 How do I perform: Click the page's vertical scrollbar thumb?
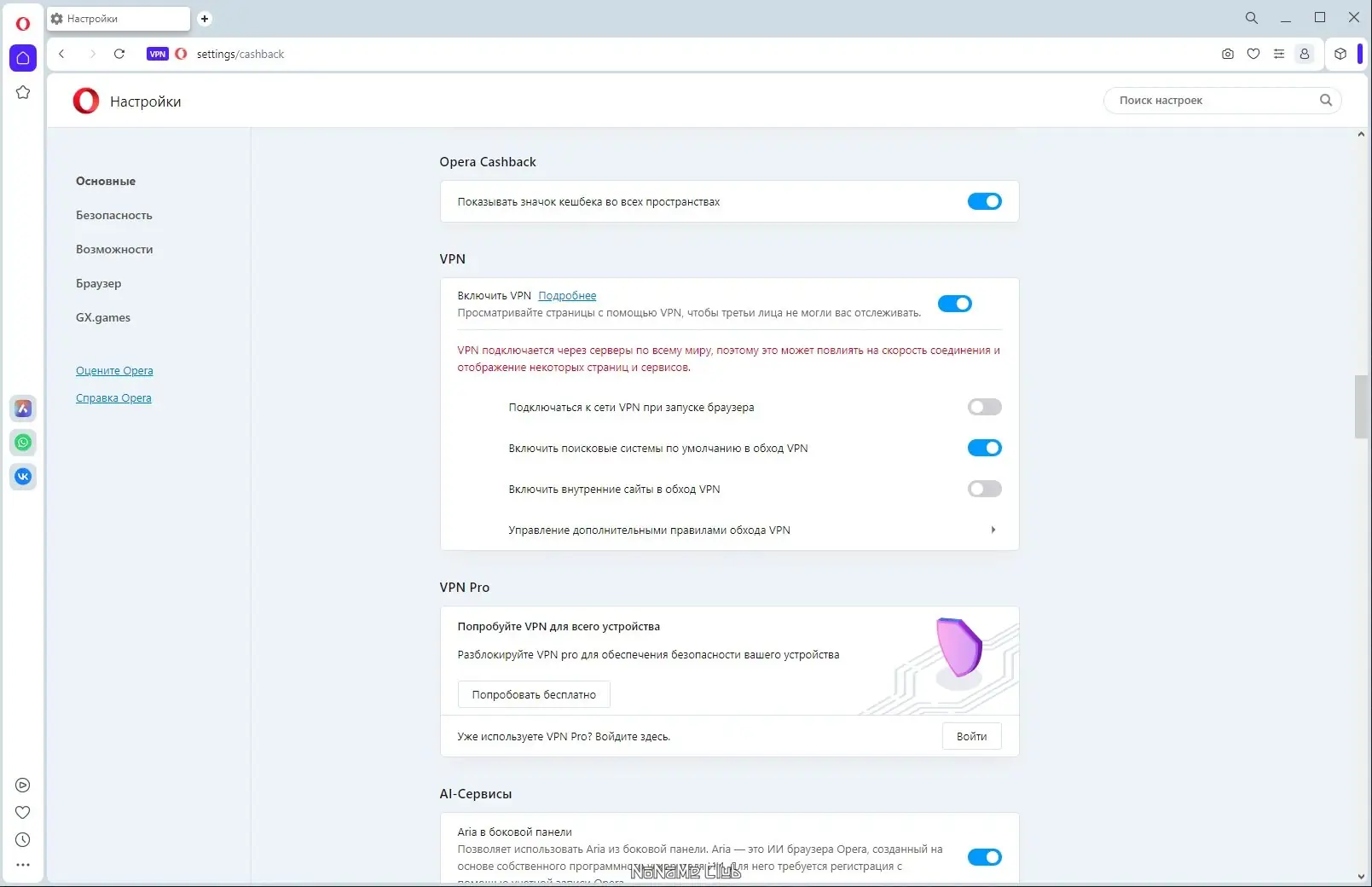pyautogui.click(x=1361, y=407)
